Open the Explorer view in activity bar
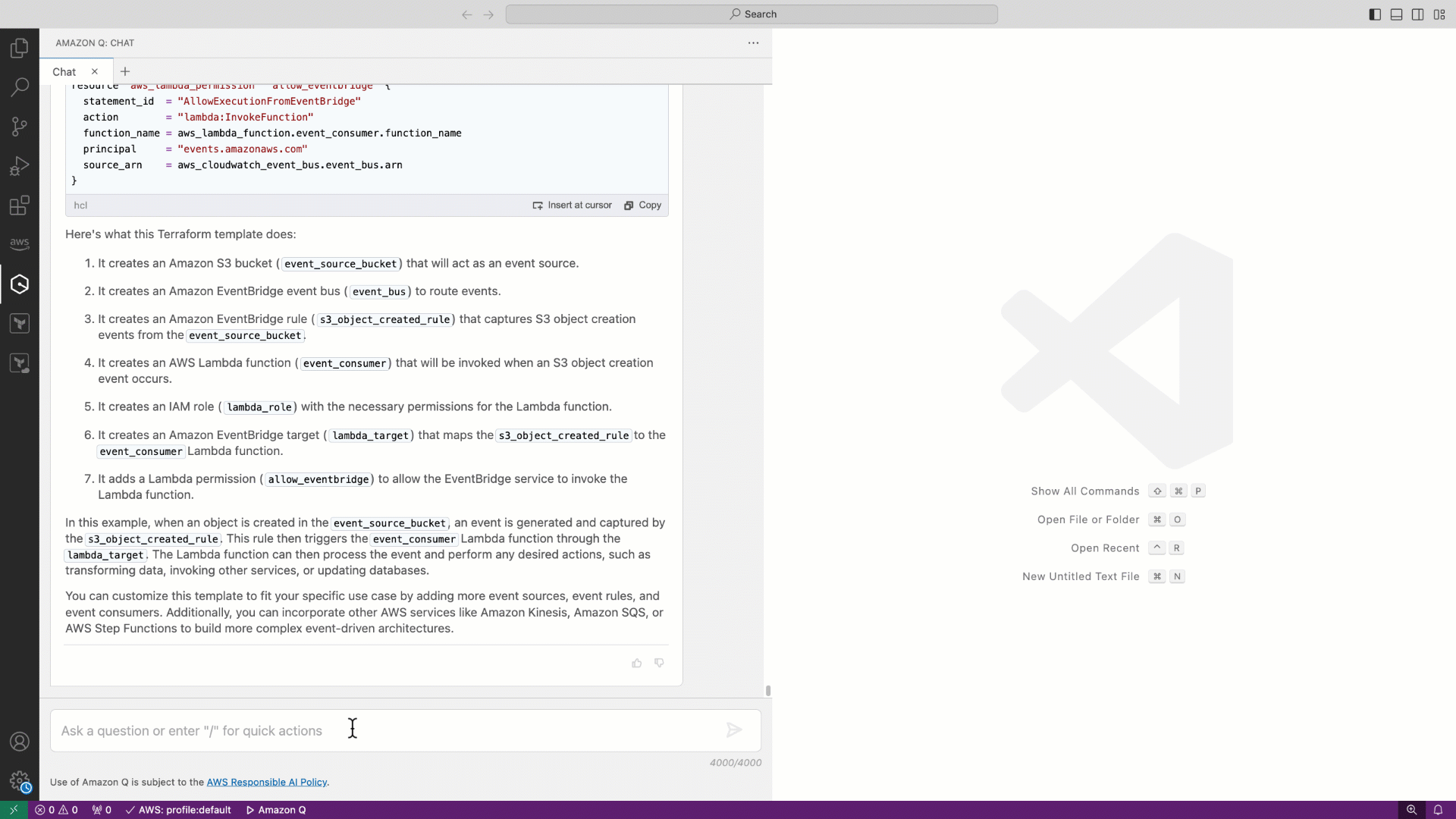 (20, 49)
